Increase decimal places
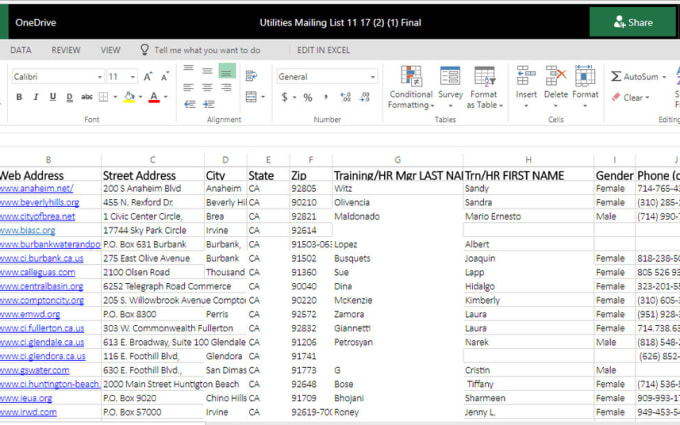Image resolution: width=680 pixels, height=425 pixels. (346, 97)
